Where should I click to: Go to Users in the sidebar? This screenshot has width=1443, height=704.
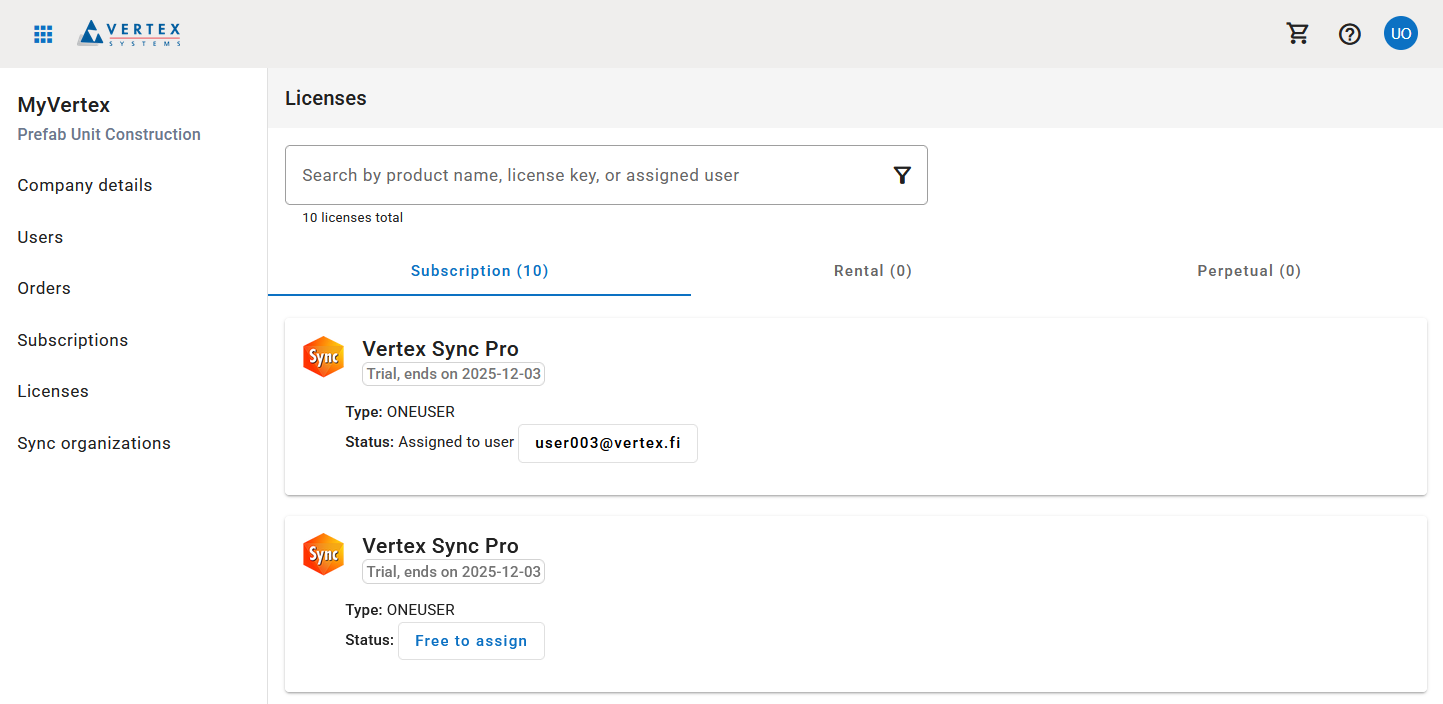click(40, 237)
